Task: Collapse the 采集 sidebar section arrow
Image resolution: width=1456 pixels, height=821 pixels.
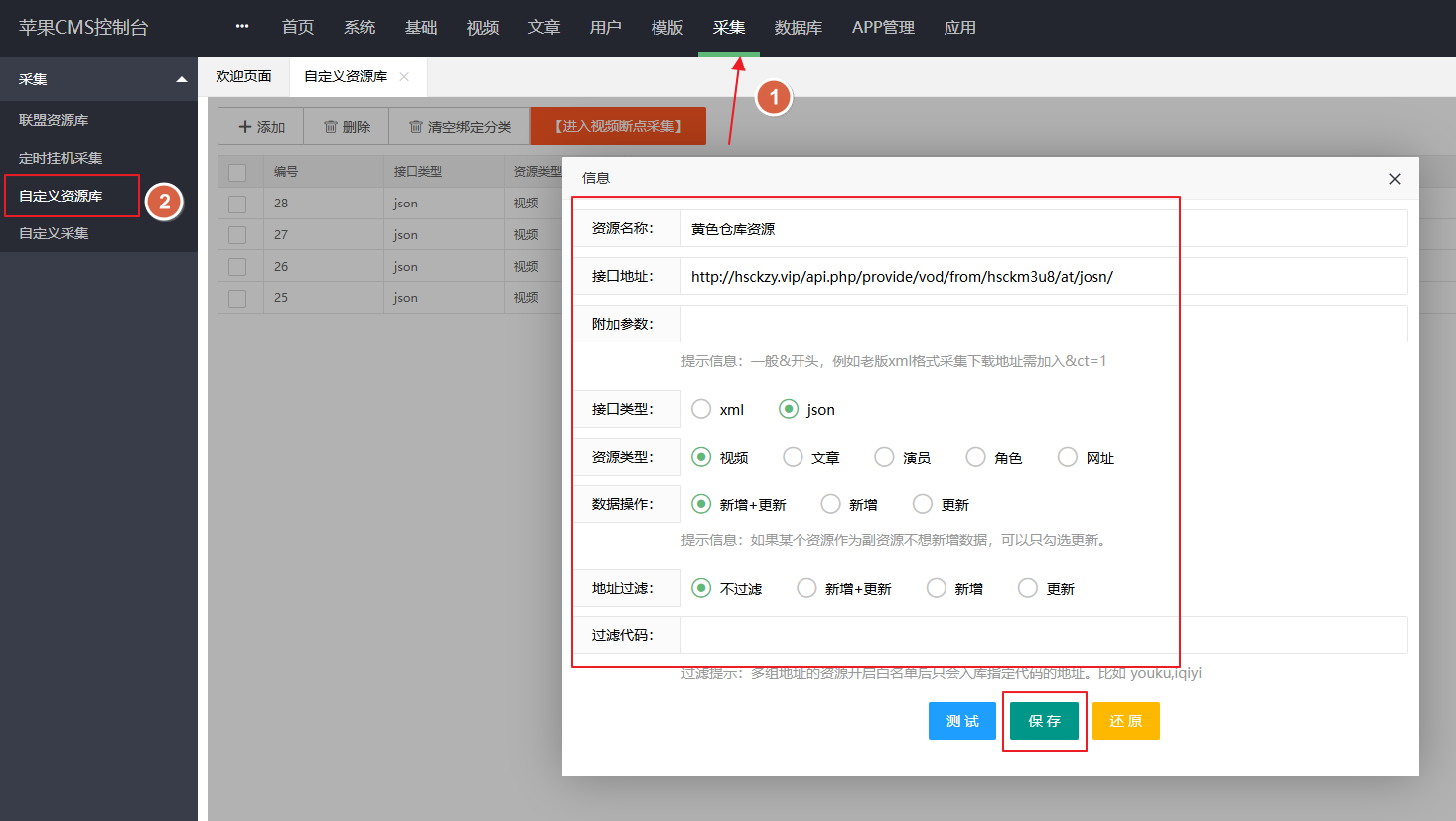Action: tap(181, 79)
